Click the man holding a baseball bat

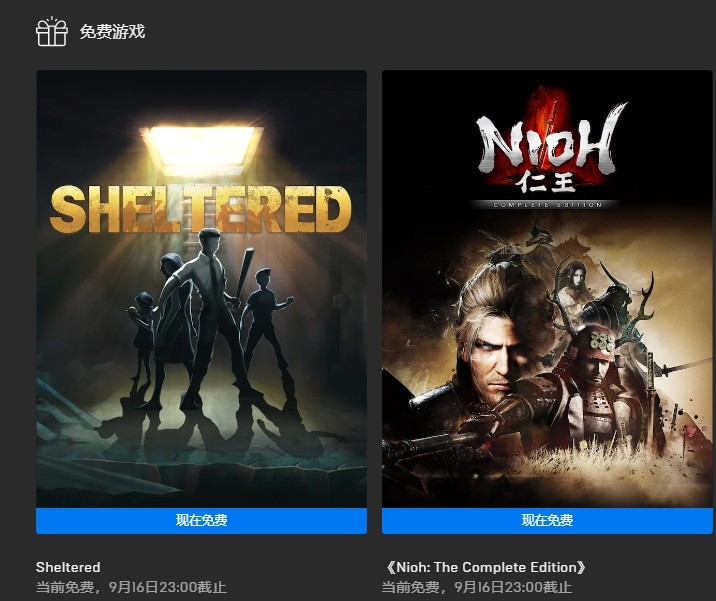click(x=208, y=315)
